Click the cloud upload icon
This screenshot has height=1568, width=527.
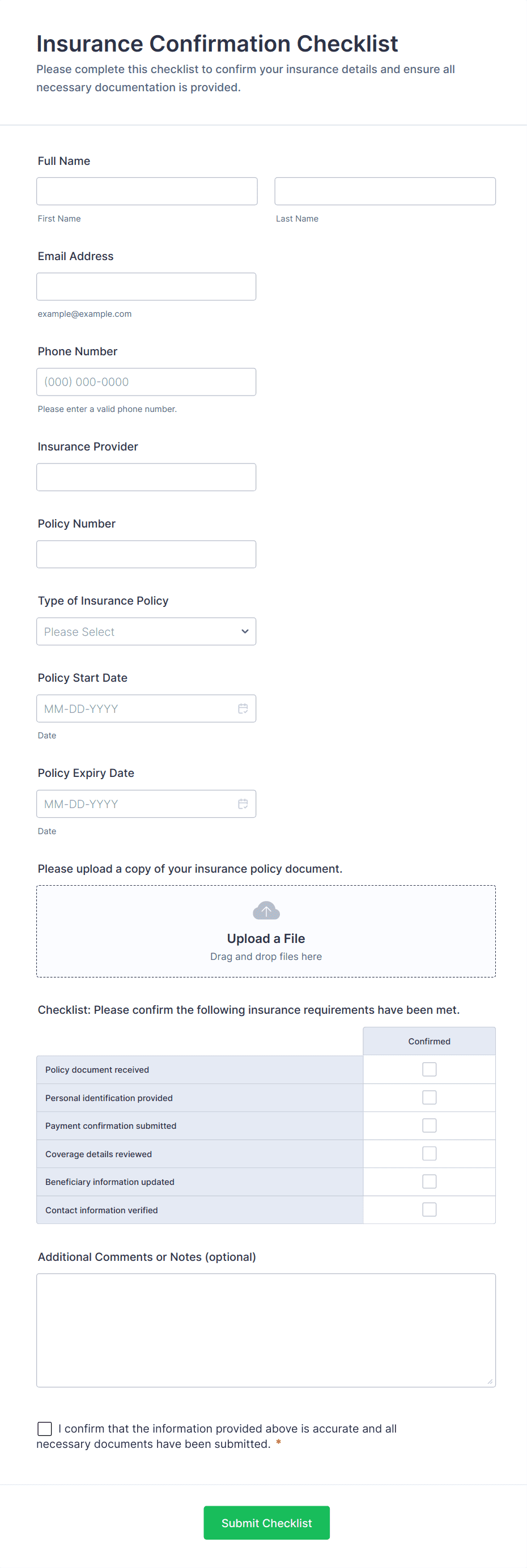266,911
